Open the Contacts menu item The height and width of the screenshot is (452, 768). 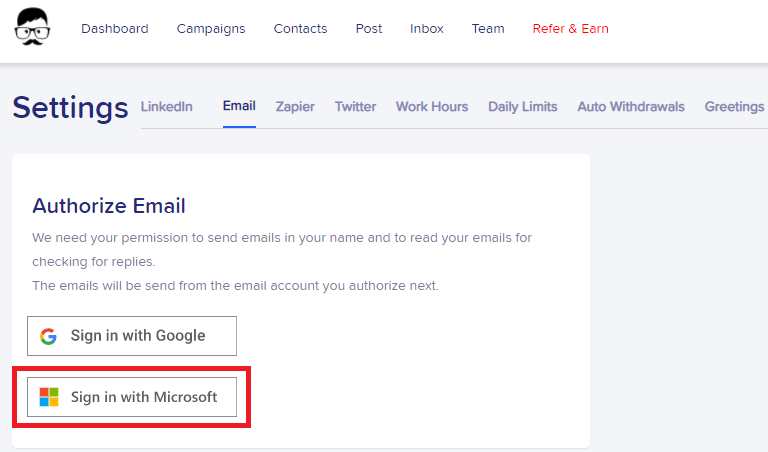point(300,28)
